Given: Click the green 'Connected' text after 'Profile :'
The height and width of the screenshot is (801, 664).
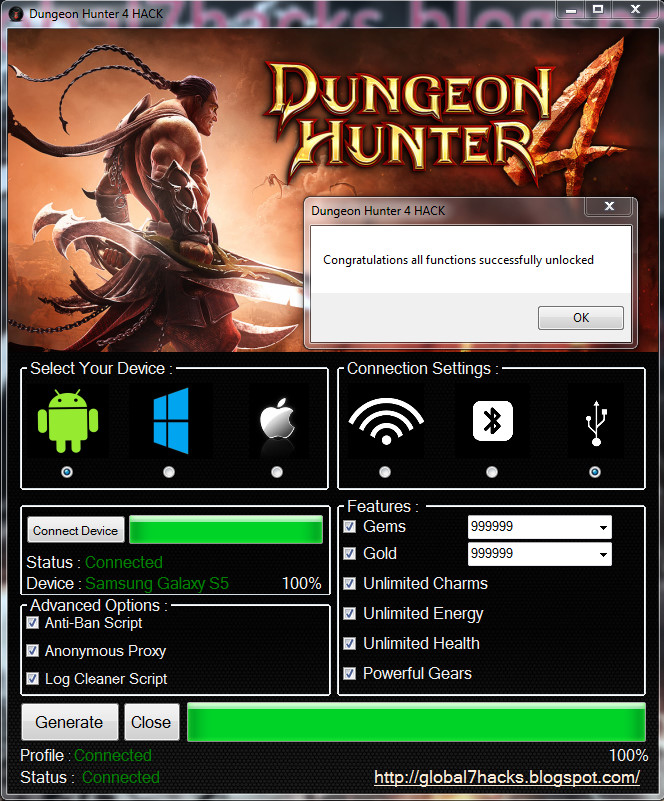Looking at the screenshot, I should point(113,756).
